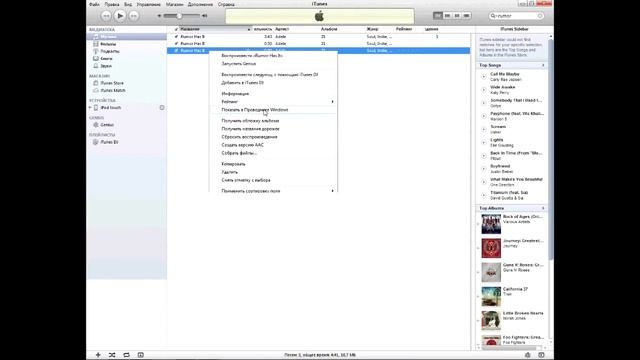Toggle the iTunes Sidebar button at bottom right
Screen dimensions: 640x360
coord(542,355)
